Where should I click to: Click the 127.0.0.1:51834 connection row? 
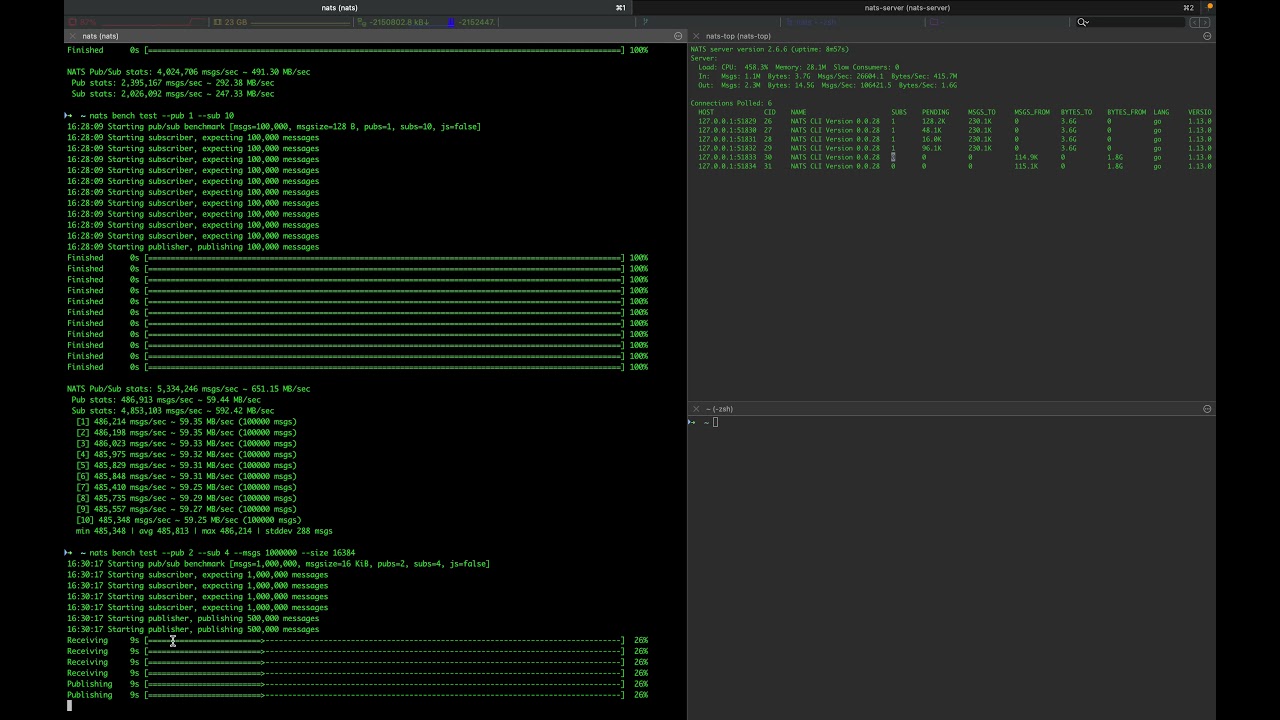955,166
